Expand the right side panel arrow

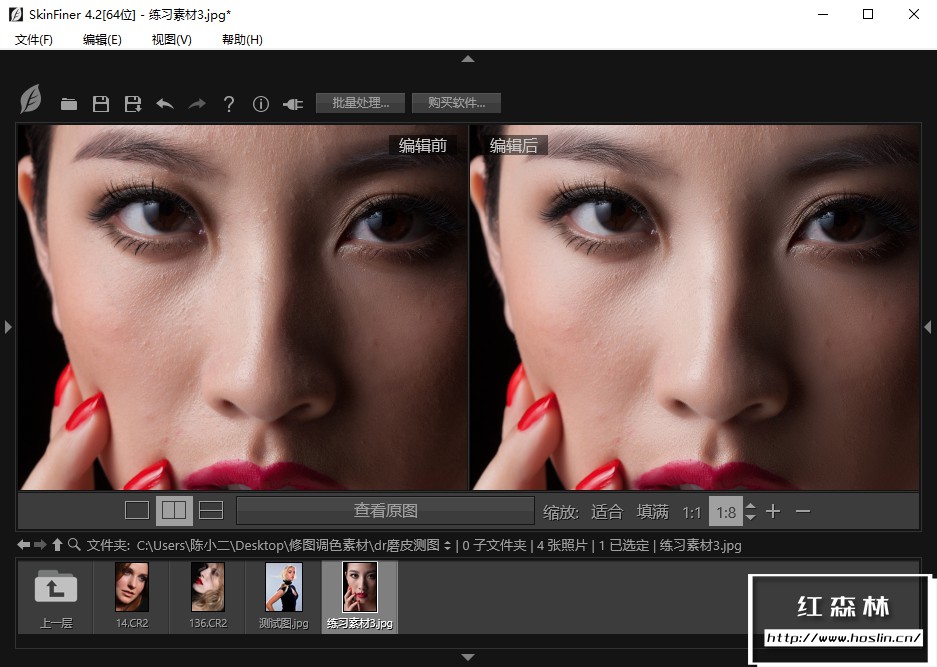(927, 327)
